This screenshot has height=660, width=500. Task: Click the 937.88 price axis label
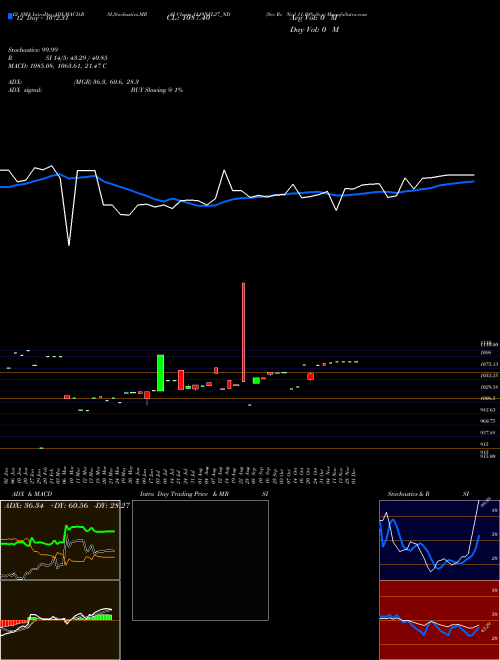click(487, 433)
